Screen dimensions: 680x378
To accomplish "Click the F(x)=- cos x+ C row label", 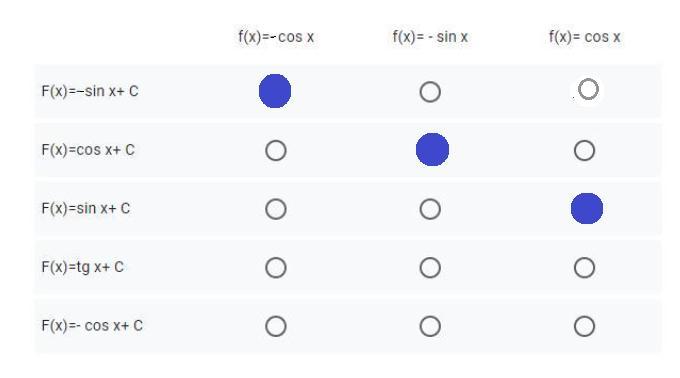I will pos(92,326).
